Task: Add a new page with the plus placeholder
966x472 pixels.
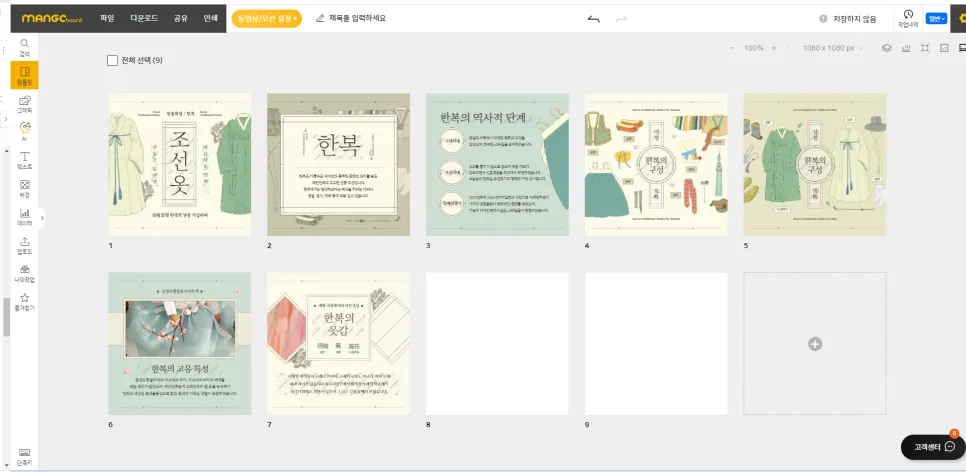Action: click(x=814, y=344)
